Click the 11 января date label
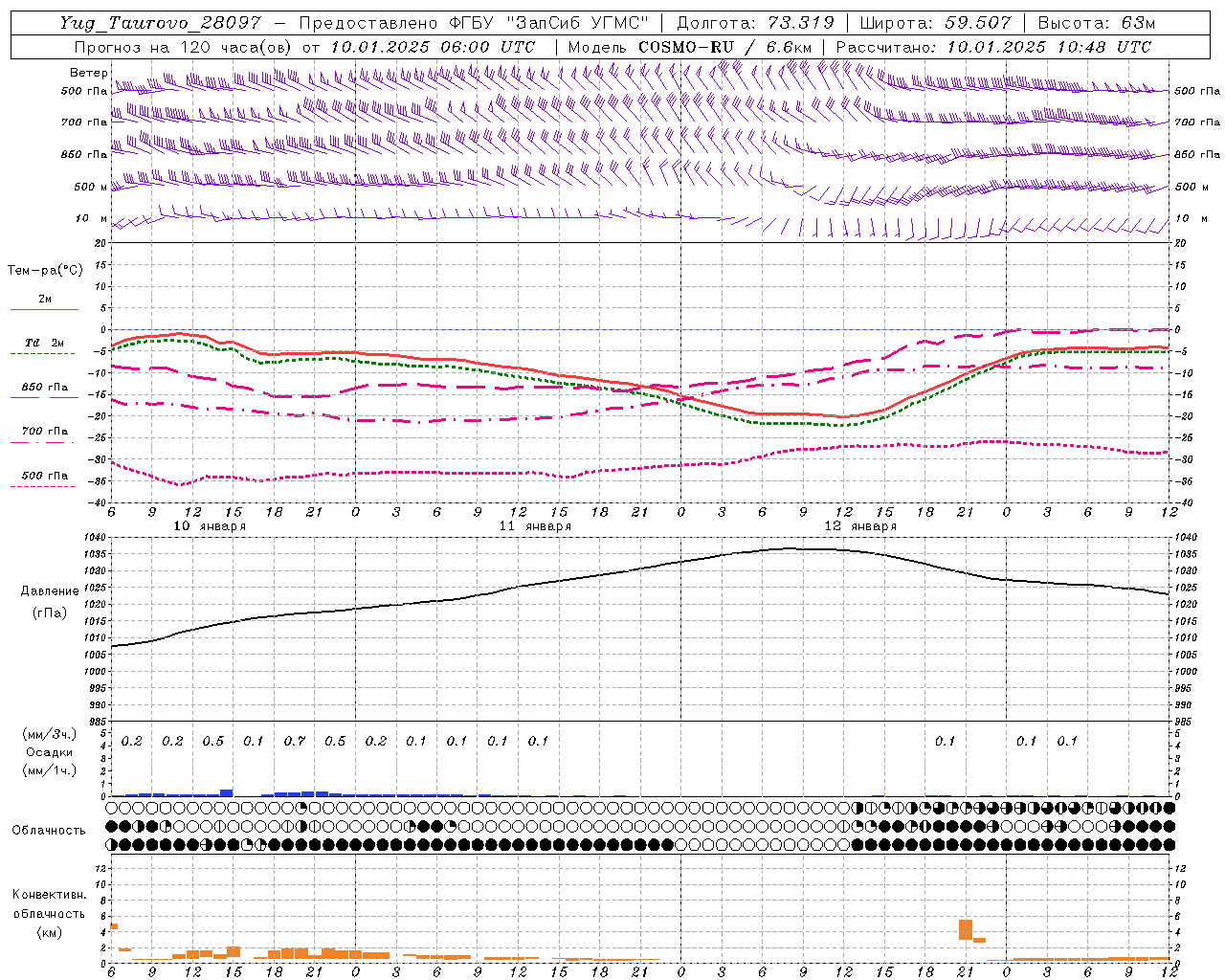 coord(535,526)
